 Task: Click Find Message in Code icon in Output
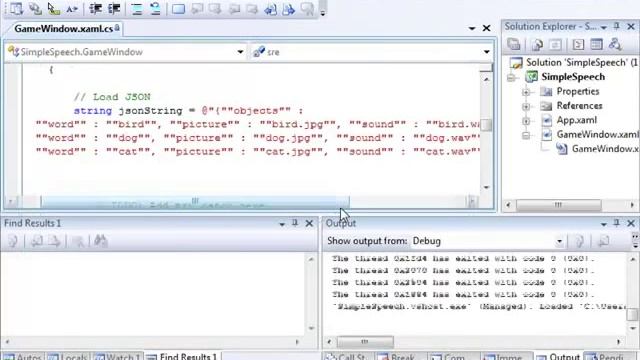[x=580, y=241]
